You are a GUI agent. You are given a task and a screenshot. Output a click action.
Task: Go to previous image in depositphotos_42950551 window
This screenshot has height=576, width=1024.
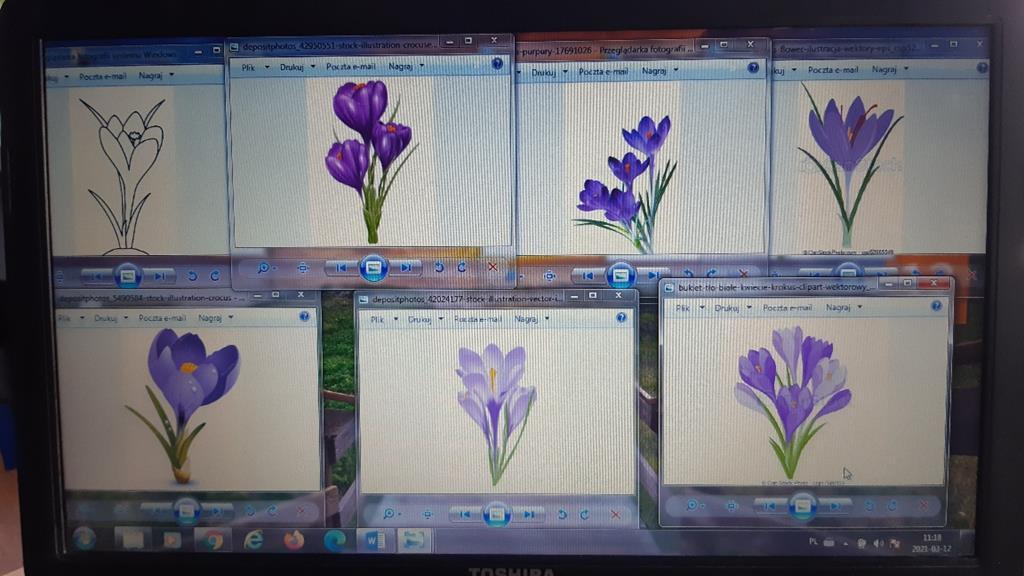(341, 267)
